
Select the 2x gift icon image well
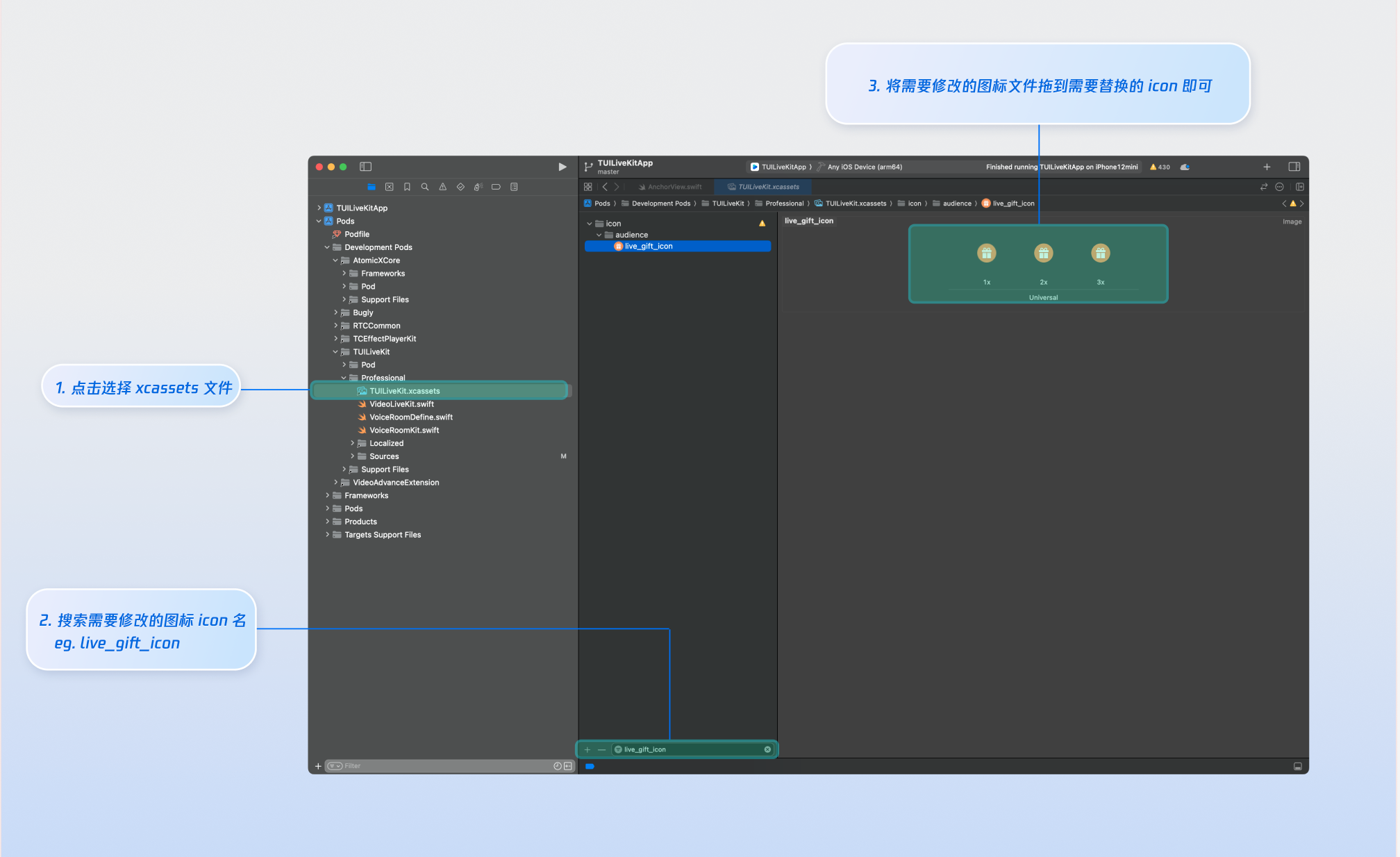coord(1043,253)
